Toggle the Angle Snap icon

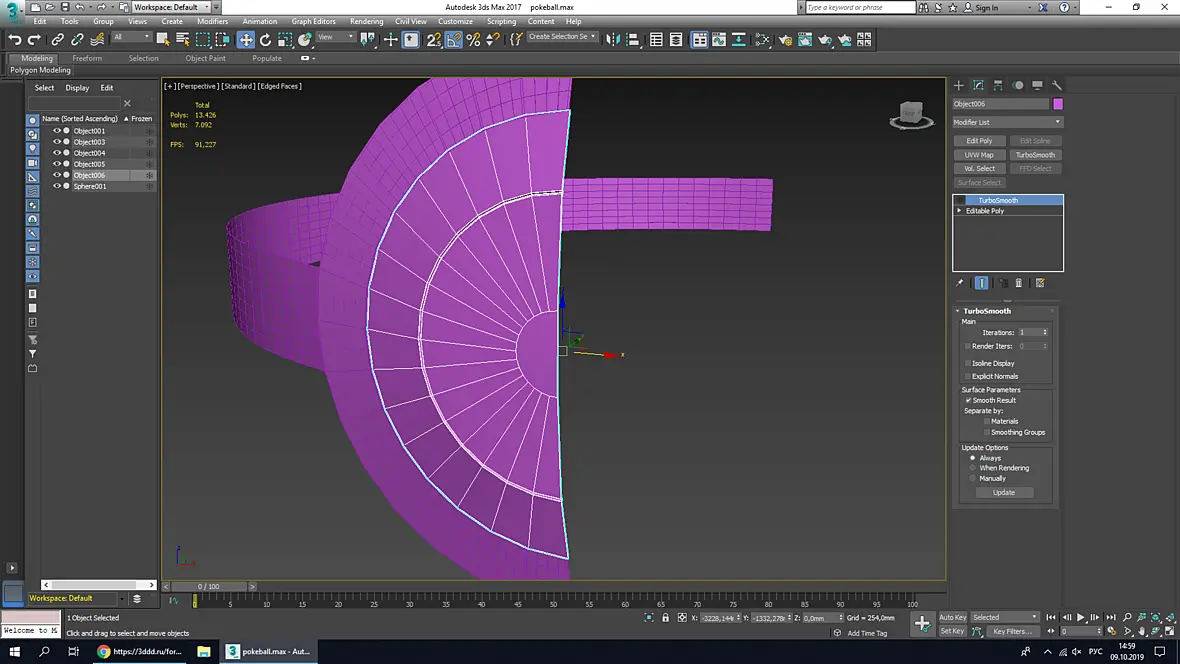coord(454,40)
